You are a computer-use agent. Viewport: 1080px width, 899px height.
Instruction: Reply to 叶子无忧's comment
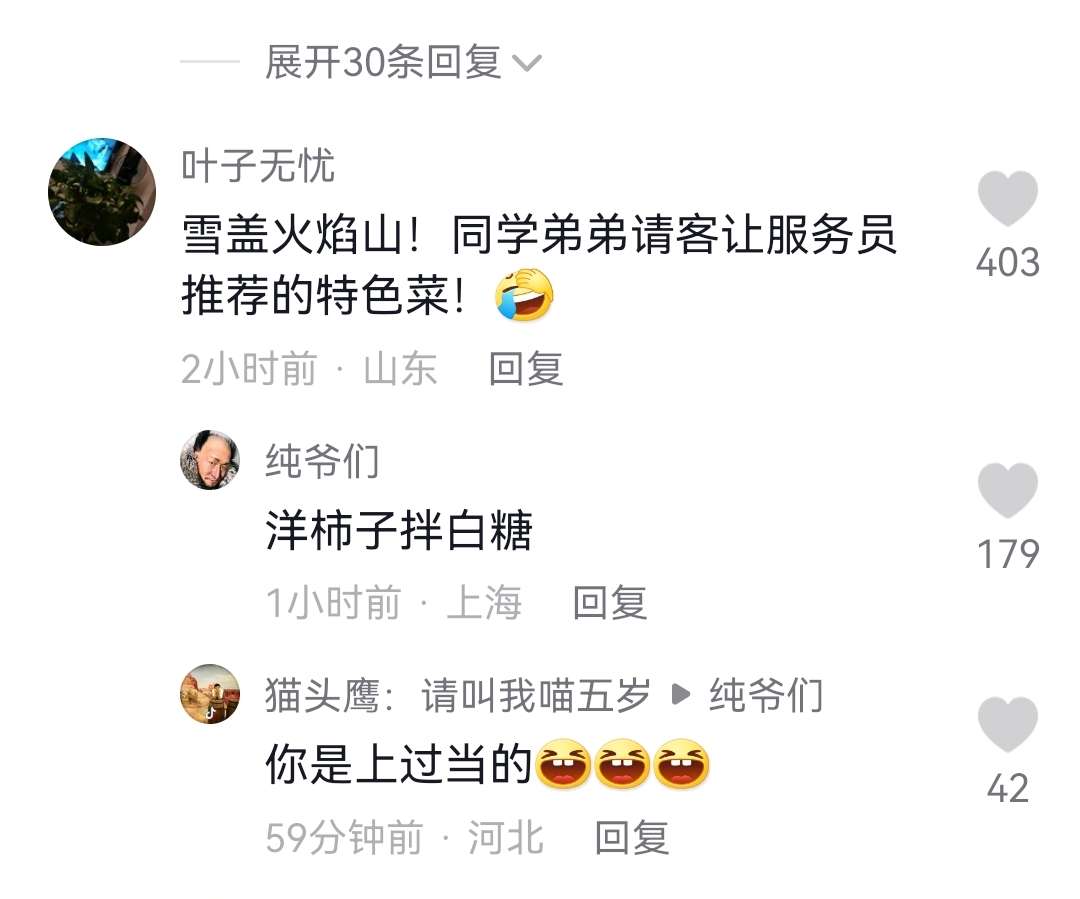coord(526,369)
